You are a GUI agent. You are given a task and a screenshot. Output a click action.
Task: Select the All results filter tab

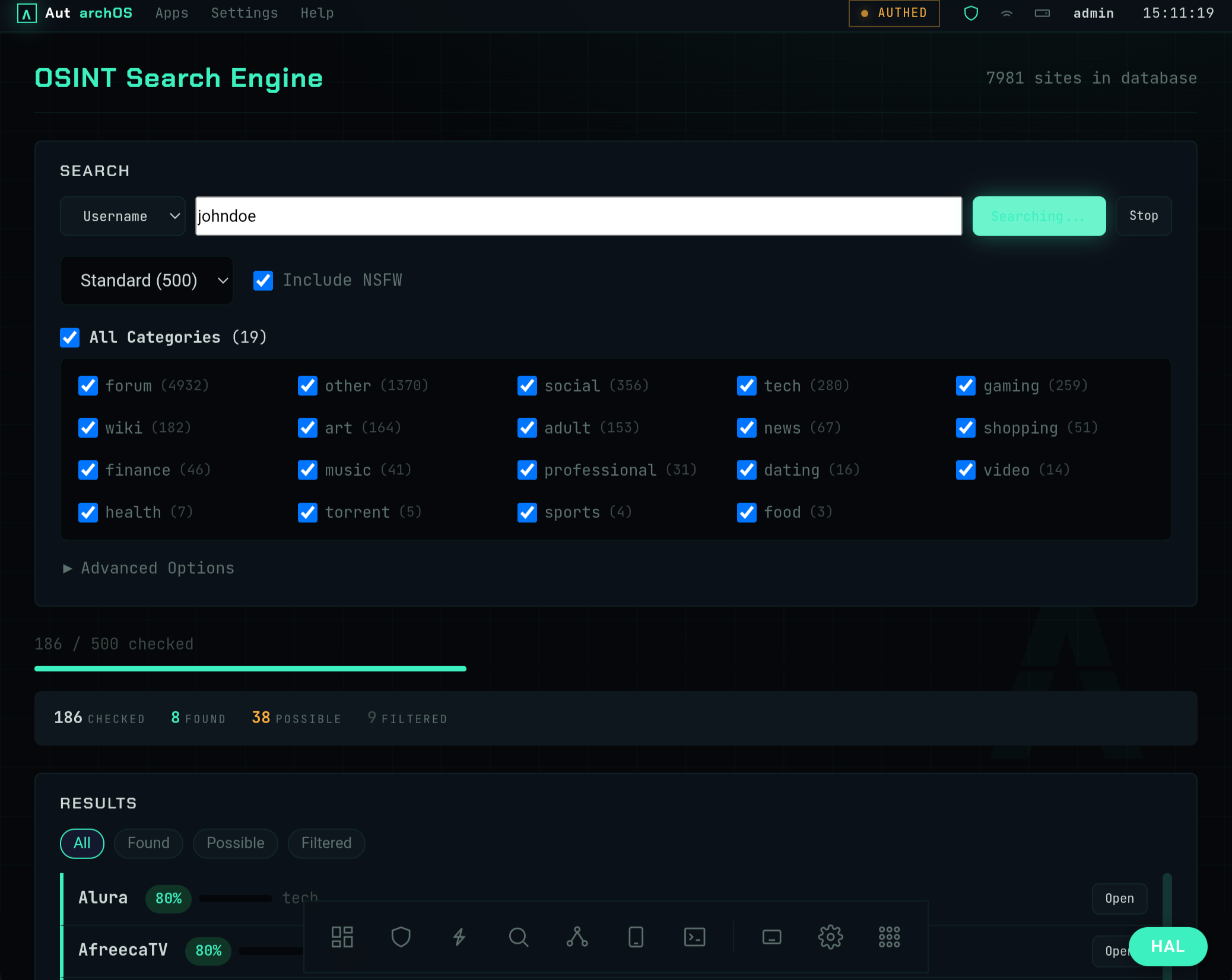[82, 844]
